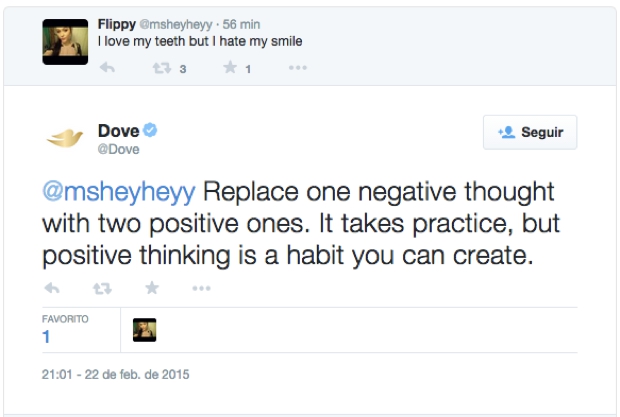
Task: Open the Dove logo profile picture
Action: [64, 139]
